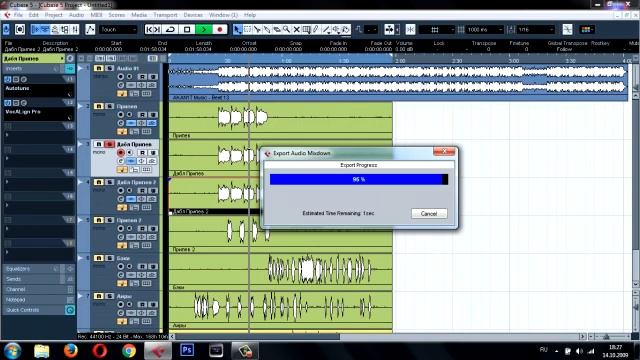Viewport: 640px width, 360px height.
Task: Select the Erase tool
Action: tap(277, 29)
